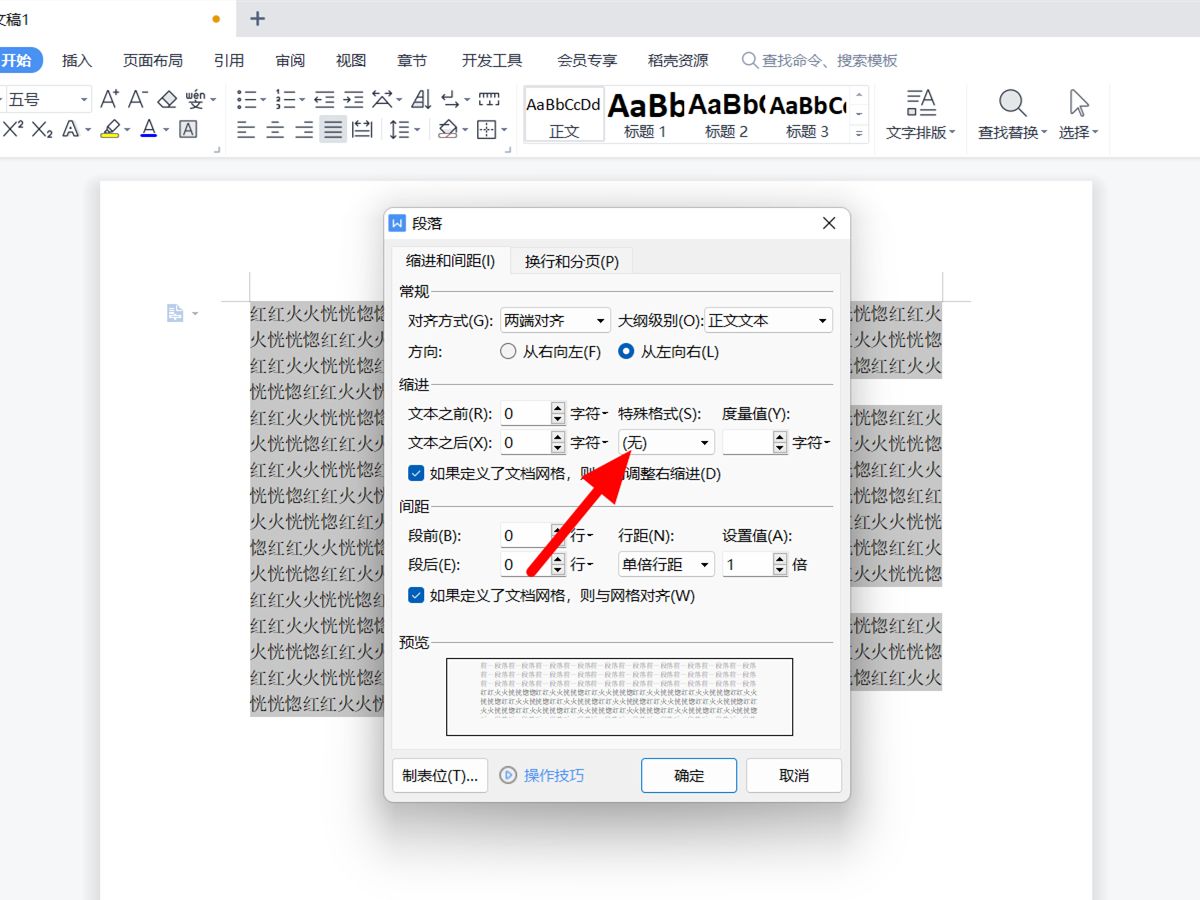1200x900 pixels.
Task: Apply distributed alignment
Action: [362, 129]
